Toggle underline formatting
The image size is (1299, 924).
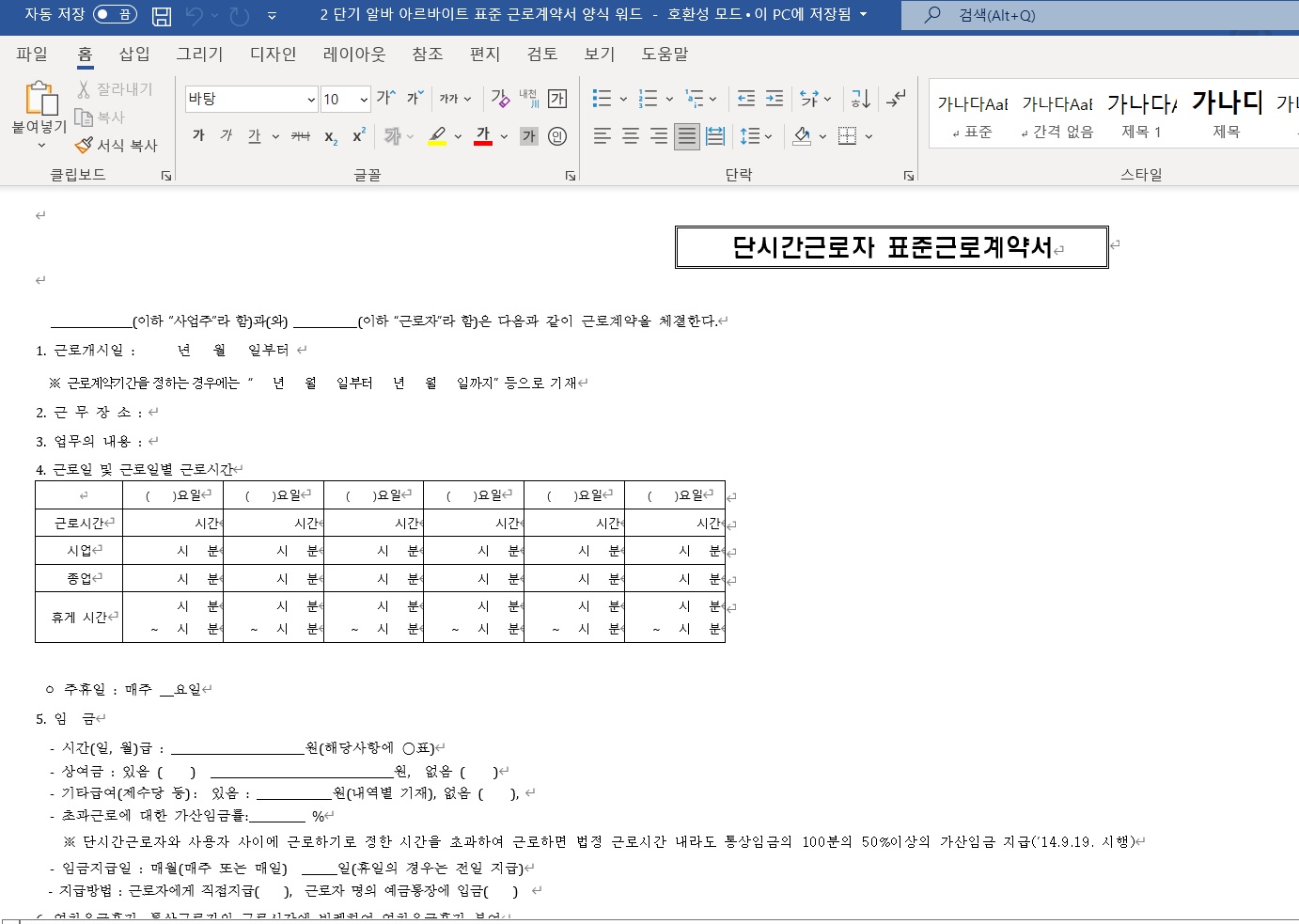pos(254,135)
